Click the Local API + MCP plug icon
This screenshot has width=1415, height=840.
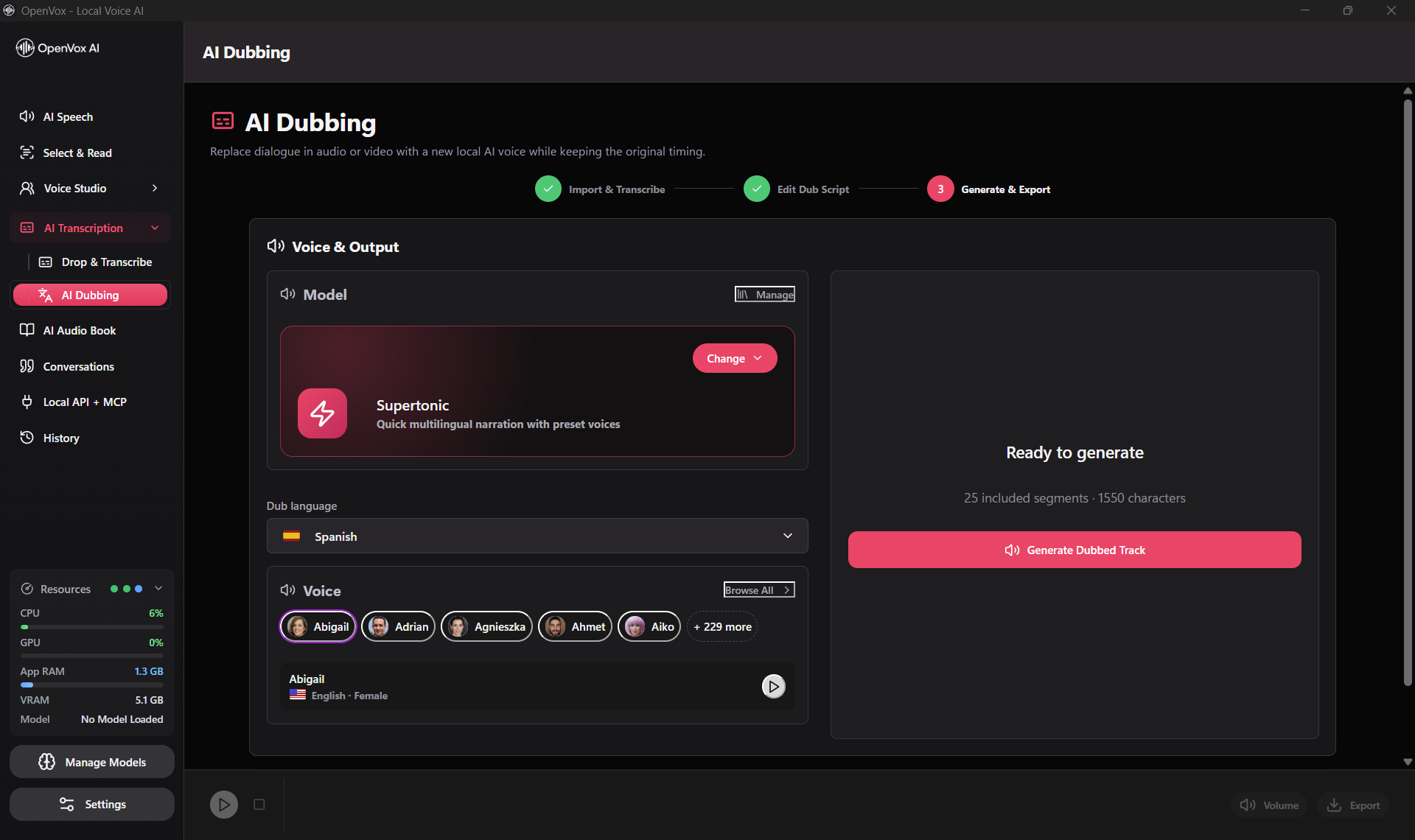tap(27, 402)
